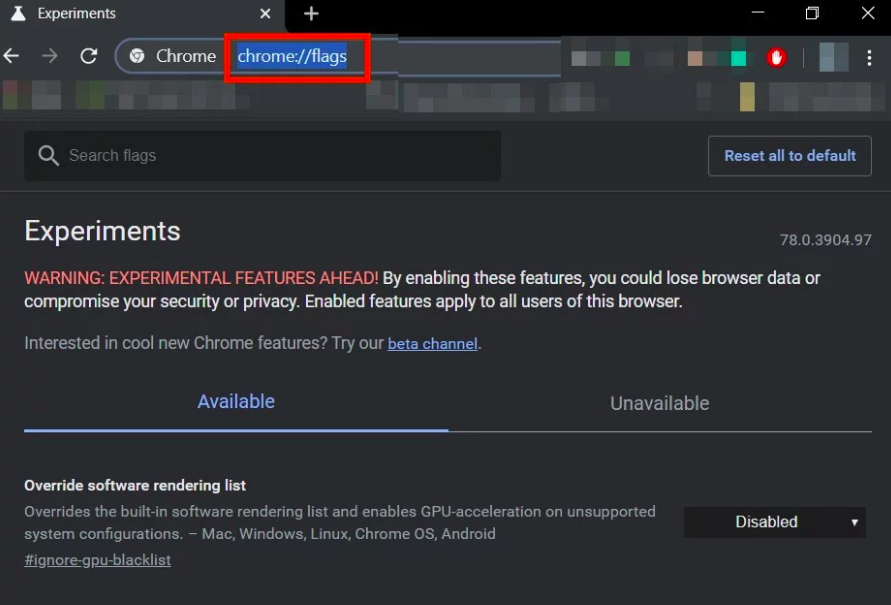Minimize the Chrome window

click(757, 13)
